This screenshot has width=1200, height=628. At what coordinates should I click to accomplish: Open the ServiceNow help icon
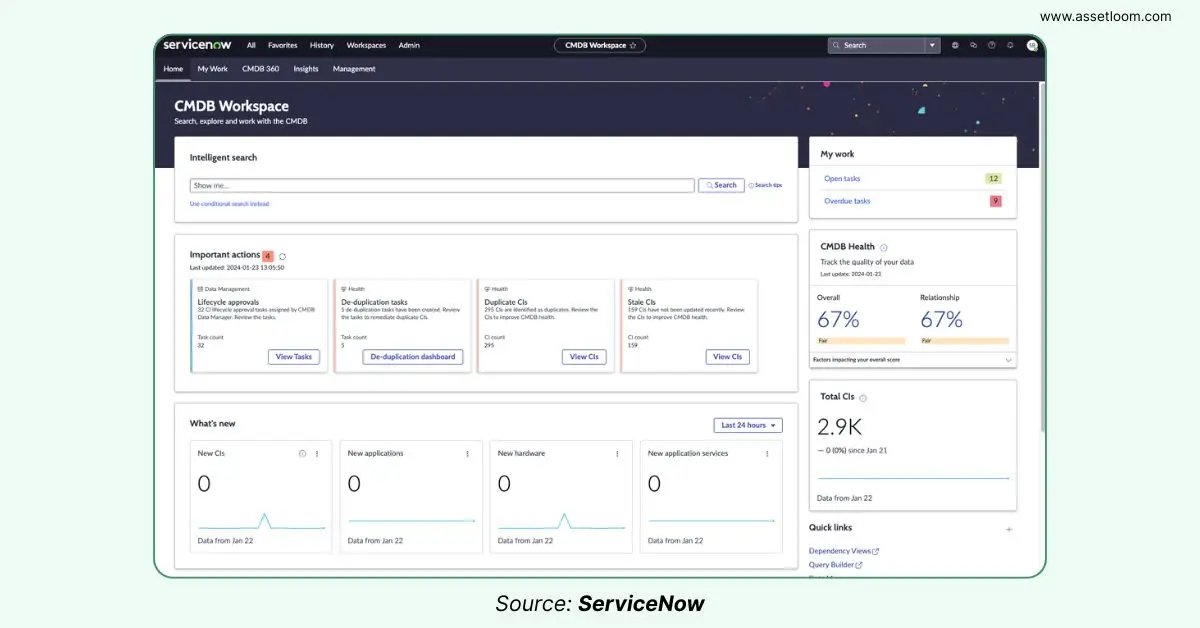coord(990,45)
